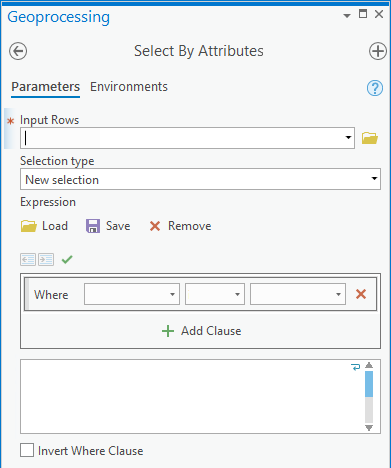This screenshot has height=468, width=391.
Task: Verify the SQL expression with green checkmark
Action: [67, 259]
